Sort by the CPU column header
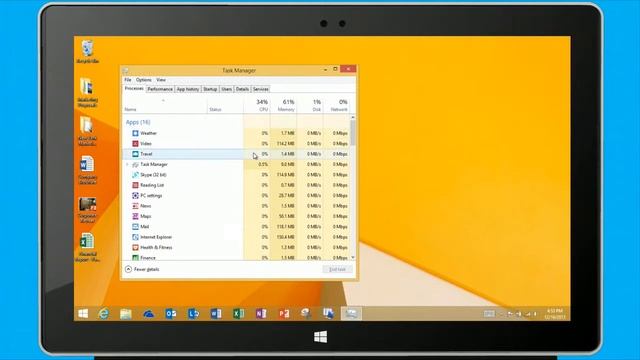Image resolution: width=640 pixels, height=360 pixels. coord(257,105)
